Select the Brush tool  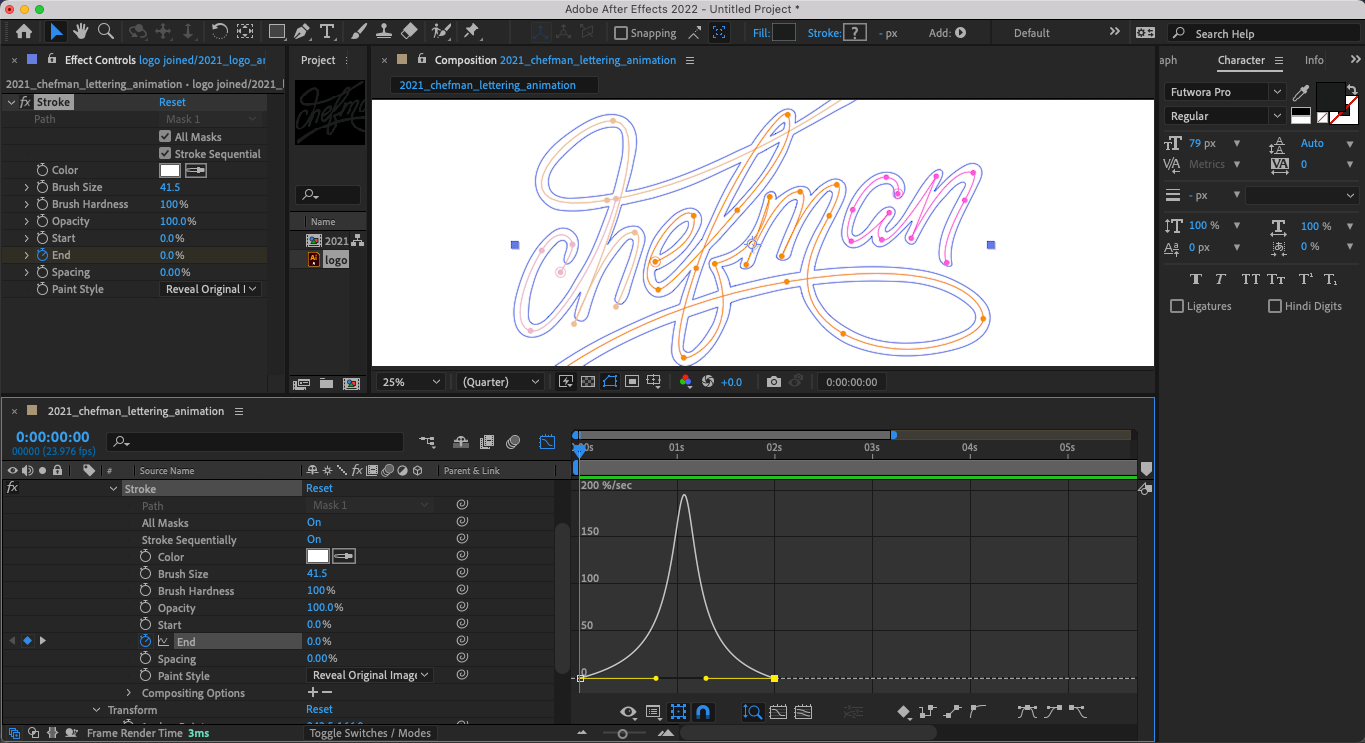pyautogui.click(x=358, y=32)
